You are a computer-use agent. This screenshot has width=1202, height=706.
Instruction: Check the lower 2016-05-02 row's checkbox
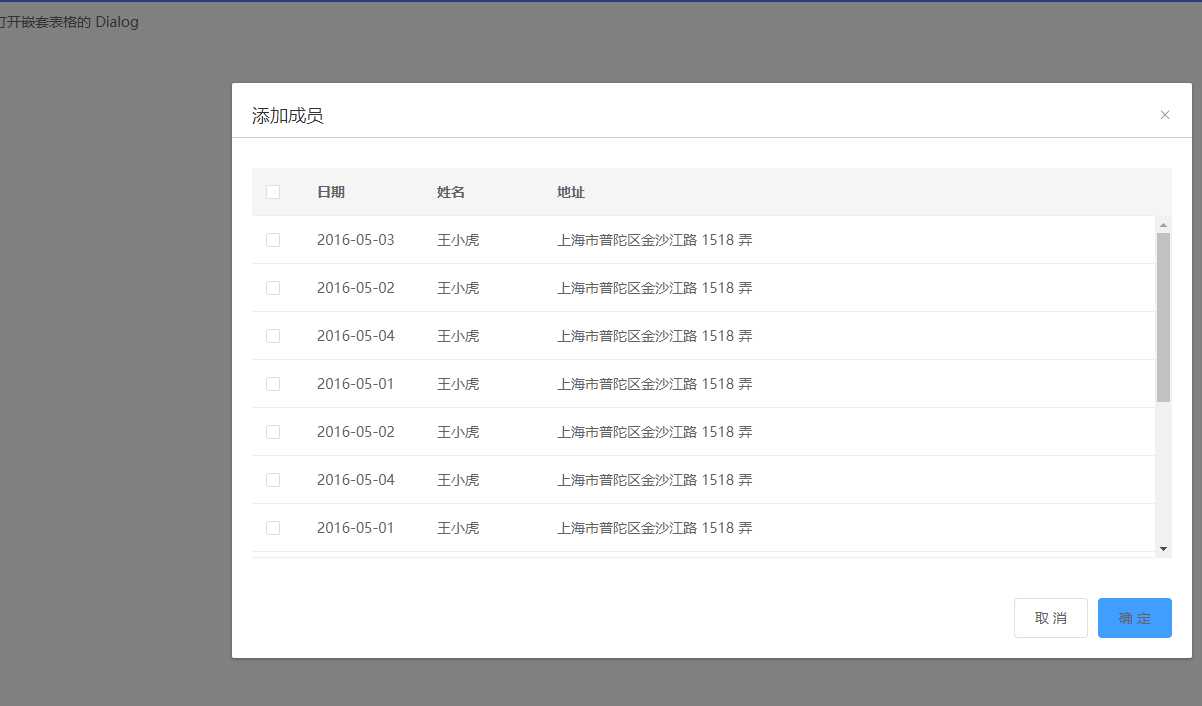[x=273, y=432]
